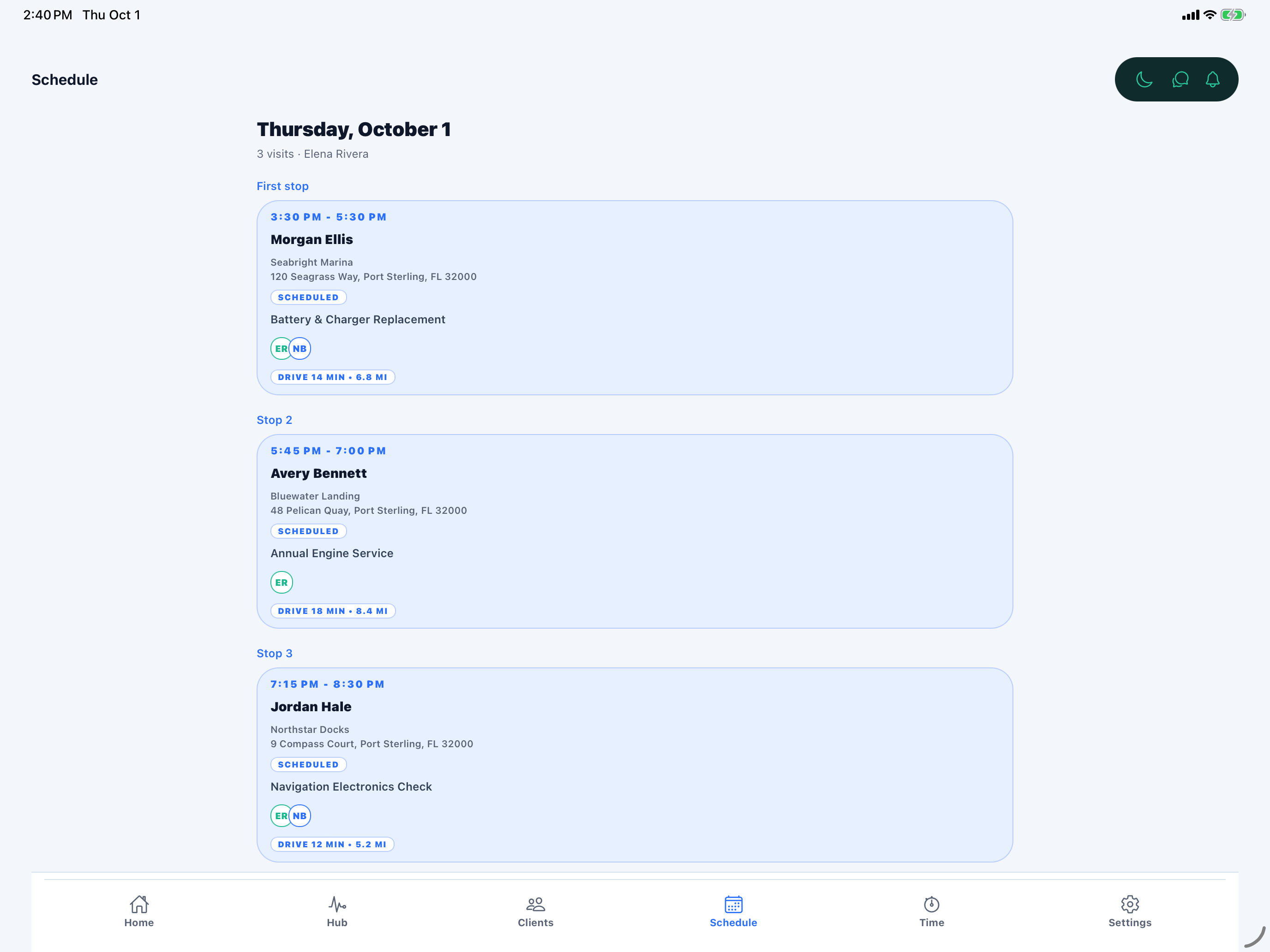Tap the ER avatar on Morgan Ellis visit
The width and height of the screenshot is (1270, 952).
pos(280,348)
